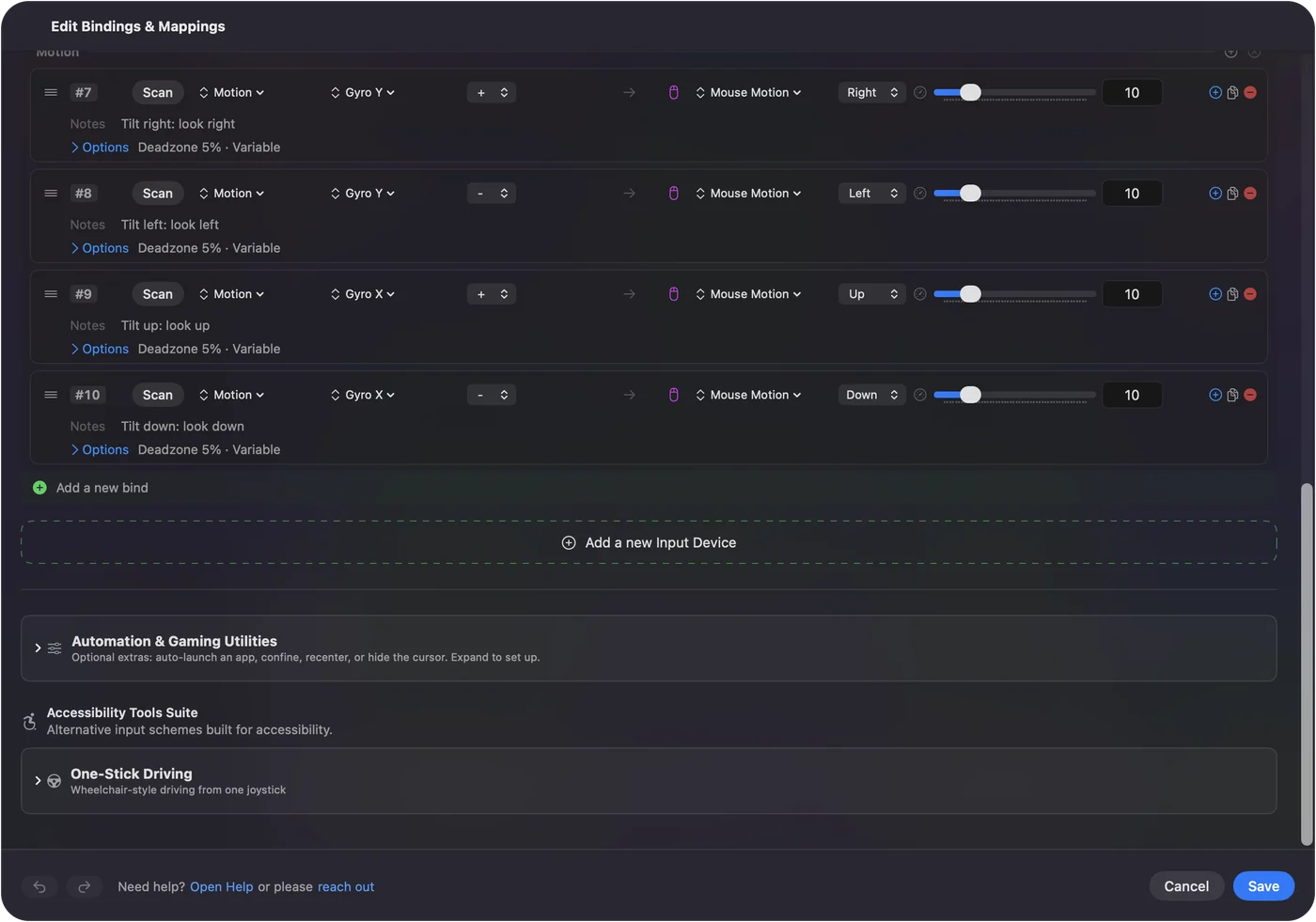This screenshot has height=922, width=1316.
Task: Copy bind #9 with the copy icon
Action: click(1232, 294)
